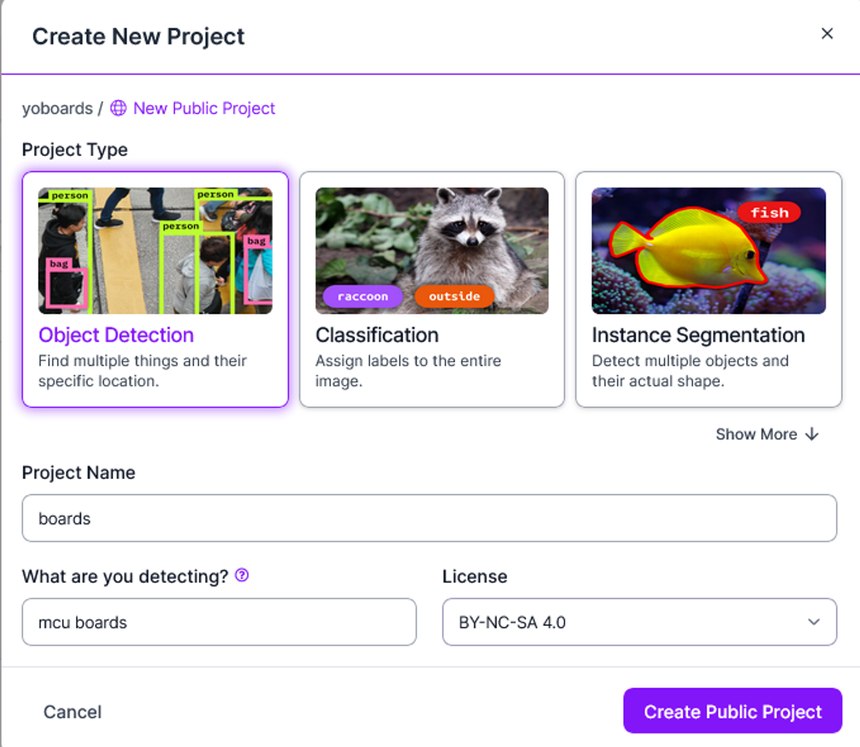Click the X to close the dialog
Viewport: 860px width, 747px height.
tap(827, 33)
